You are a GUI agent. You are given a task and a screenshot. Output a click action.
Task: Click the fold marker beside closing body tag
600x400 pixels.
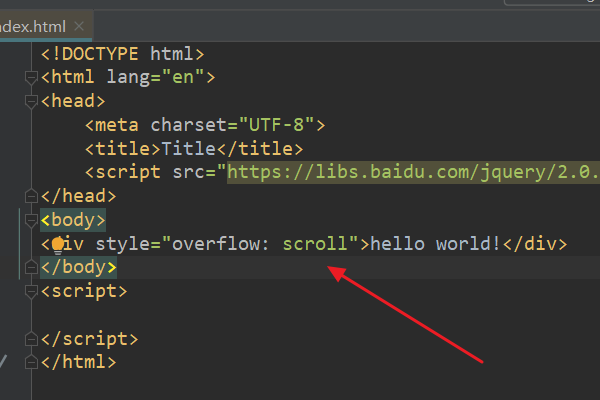[32, 268]
